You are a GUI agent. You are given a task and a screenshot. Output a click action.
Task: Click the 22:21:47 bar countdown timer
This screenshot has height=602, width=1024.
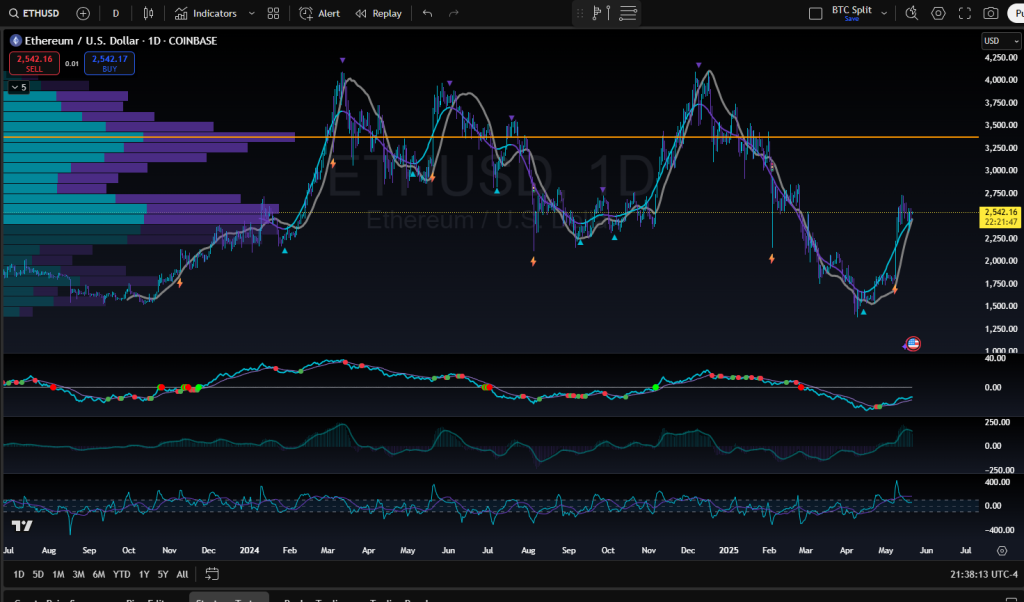[1001, 222]
